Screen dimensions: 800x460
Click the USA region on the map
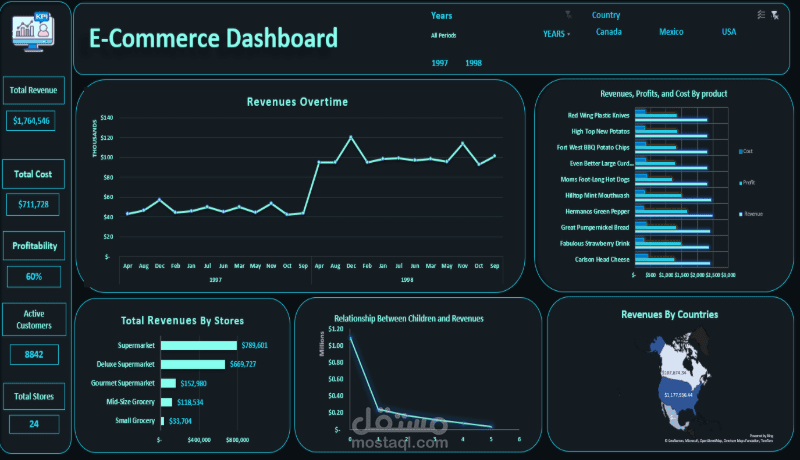coord(678,395)
